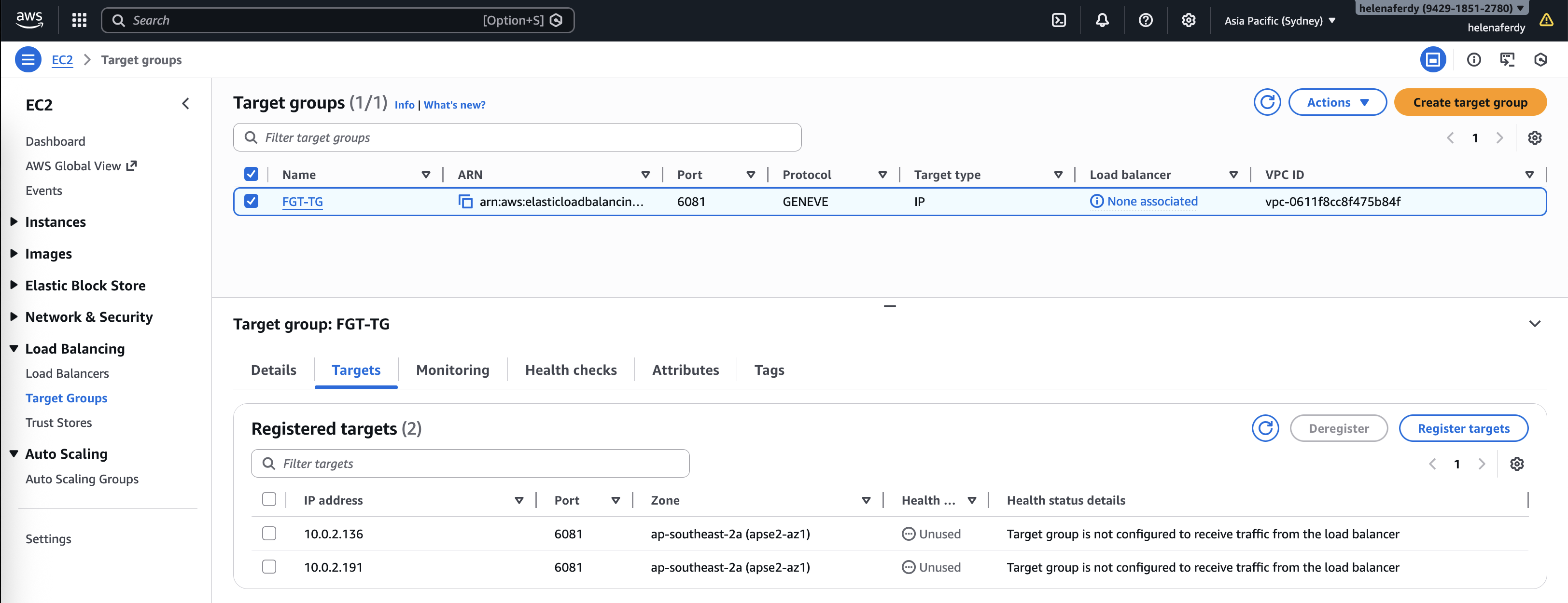This screenshot has height=603, width=1568.
Task: Open the Asia Pacific (Sydney) region selector
Action: tap(1279, 21)
